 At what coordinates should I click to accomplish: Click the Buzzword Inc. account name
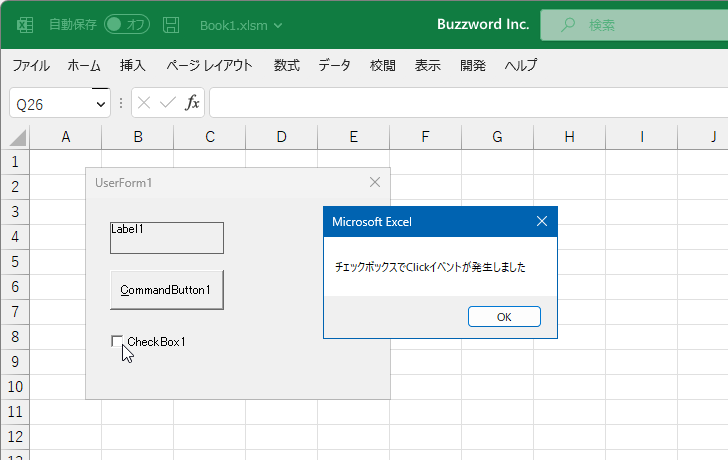click(483, 25)
